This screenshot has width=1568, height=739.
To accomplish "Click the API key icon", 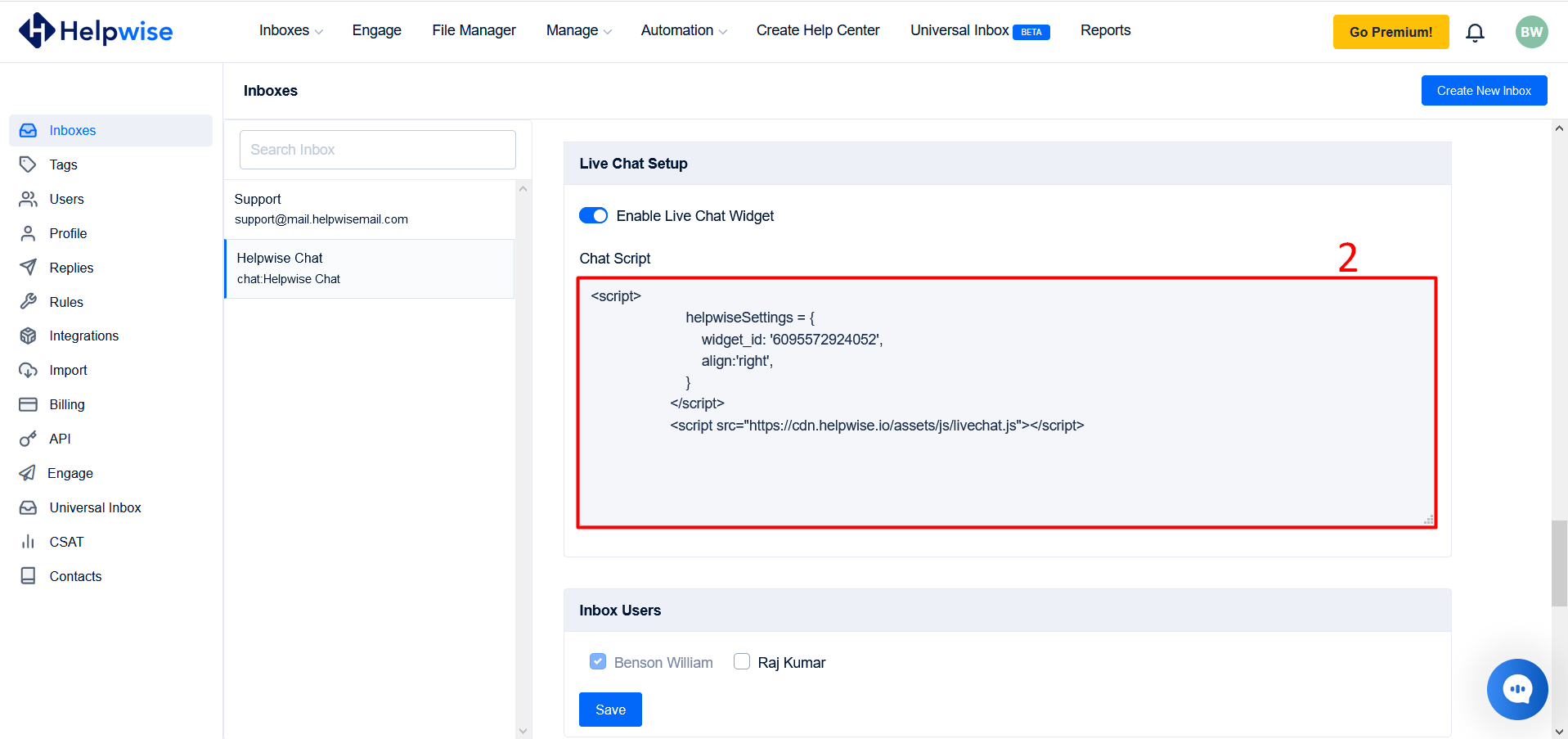I will [28, 439].
